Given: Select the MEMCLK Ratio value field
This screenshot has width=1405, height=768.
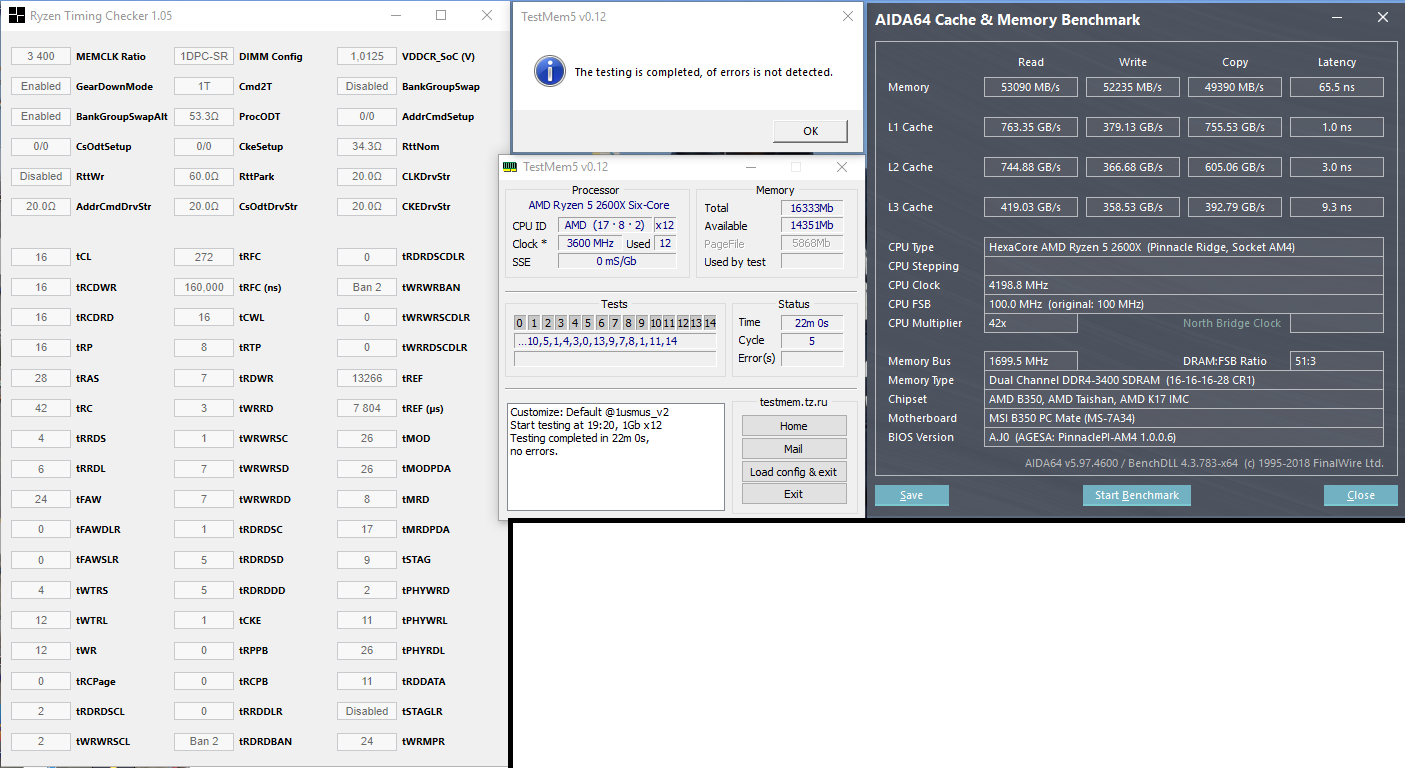Looking at the screenshot, I should (x=41, y=56).
